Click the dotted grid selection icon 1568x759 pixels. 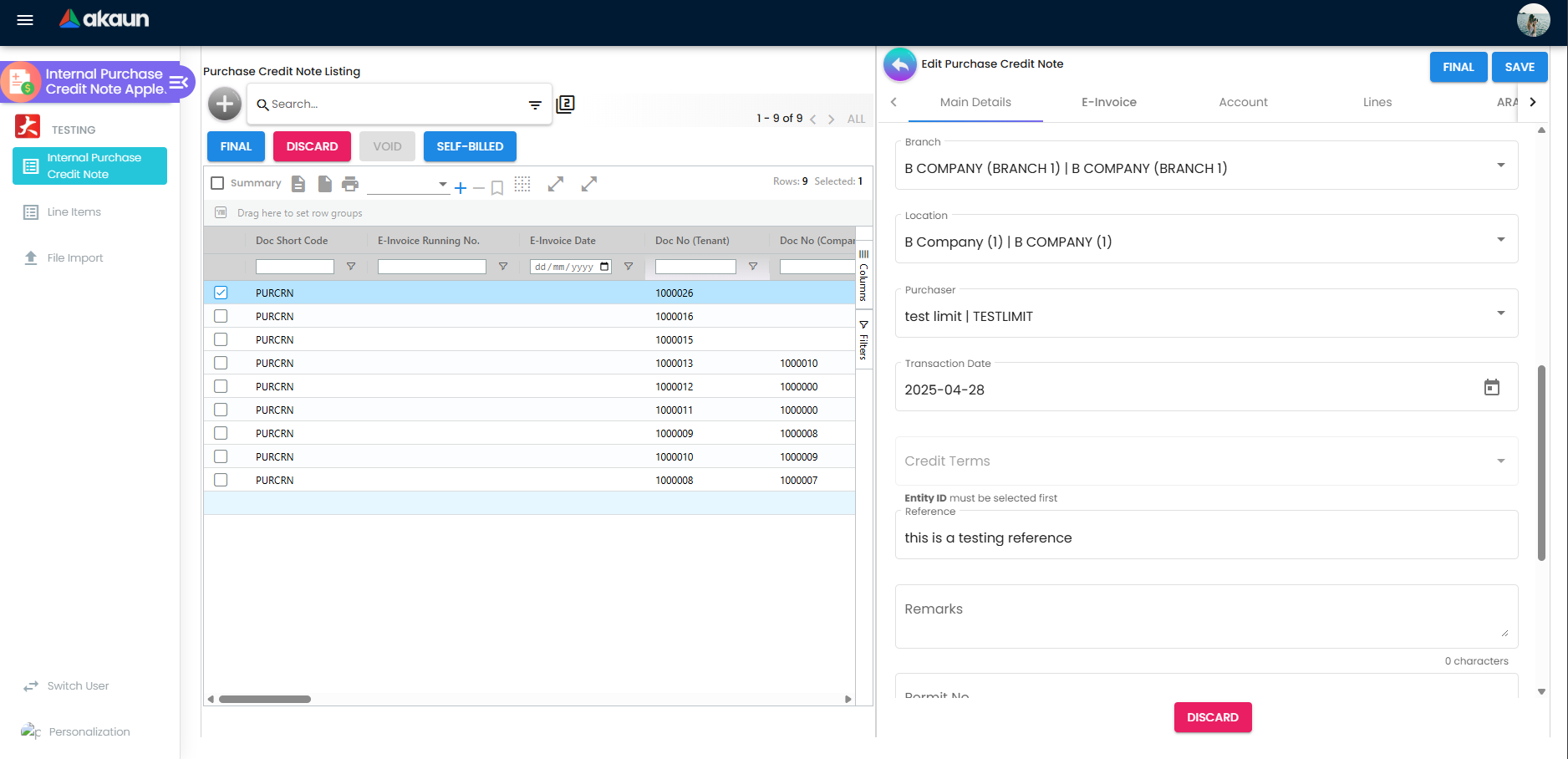click(x=522, y=184)
